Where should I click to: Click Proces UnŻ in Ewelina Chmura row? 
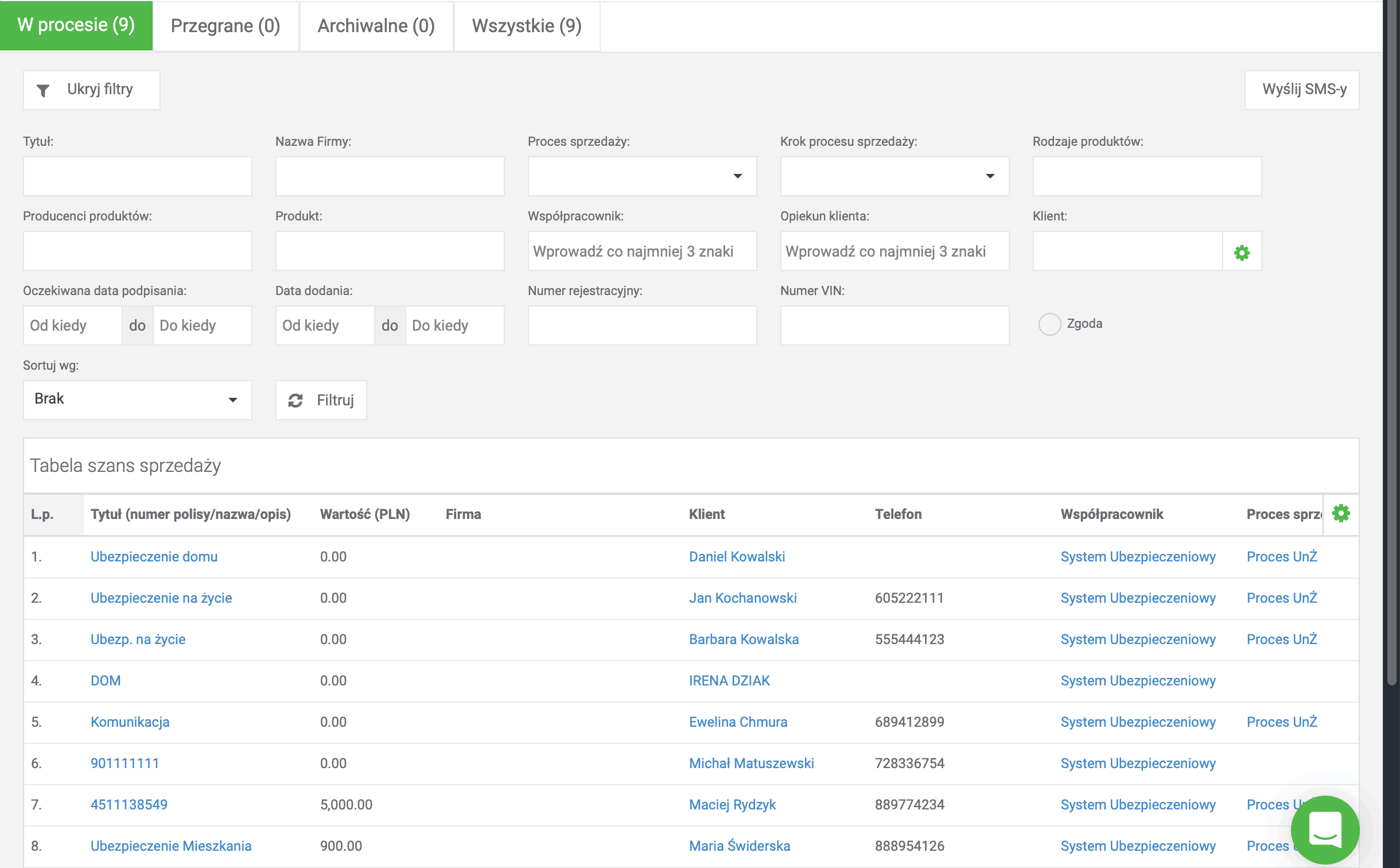point(1282,722)
